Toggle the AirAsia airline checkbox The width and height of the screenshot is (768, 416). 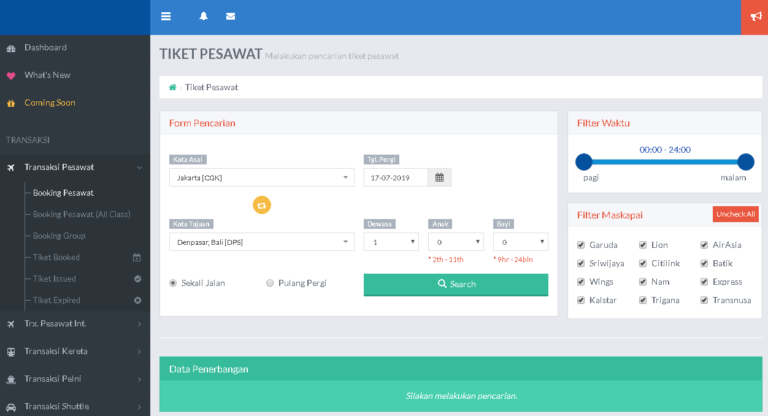(x=706, y=244)
